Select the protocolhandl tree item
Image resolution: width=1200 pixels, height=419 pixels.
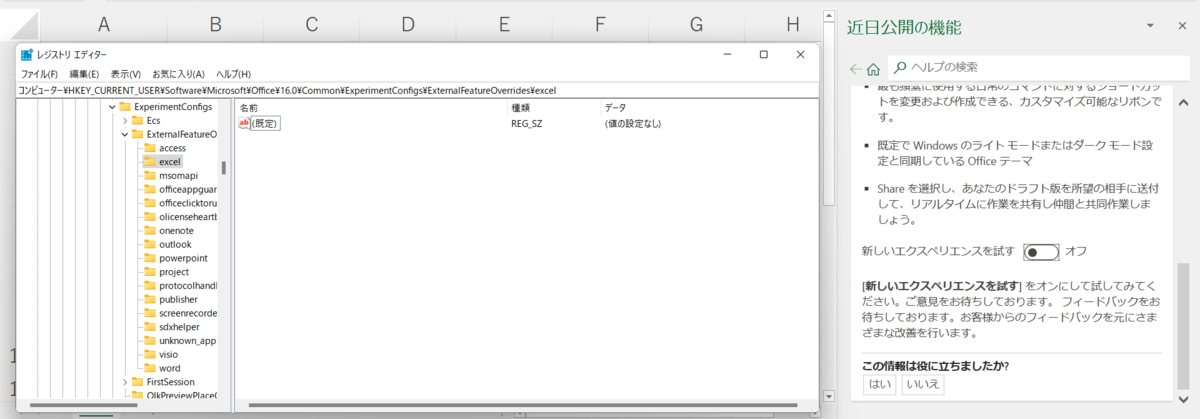coord(188,286)
